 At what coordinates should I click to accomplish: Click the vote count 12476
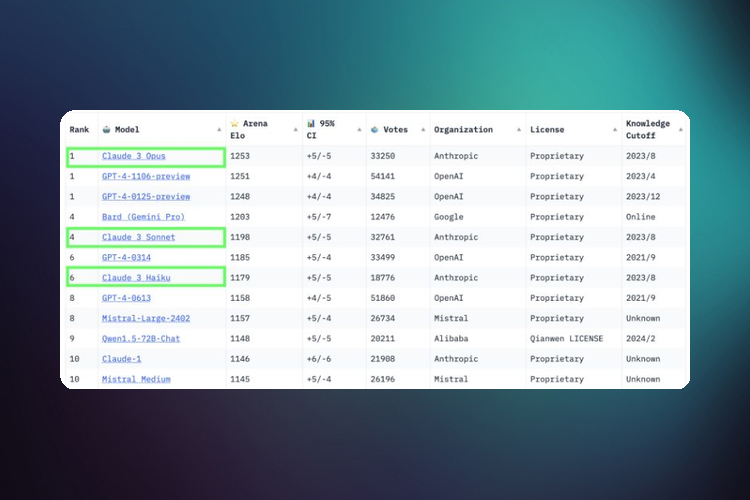tap(383, 217)
